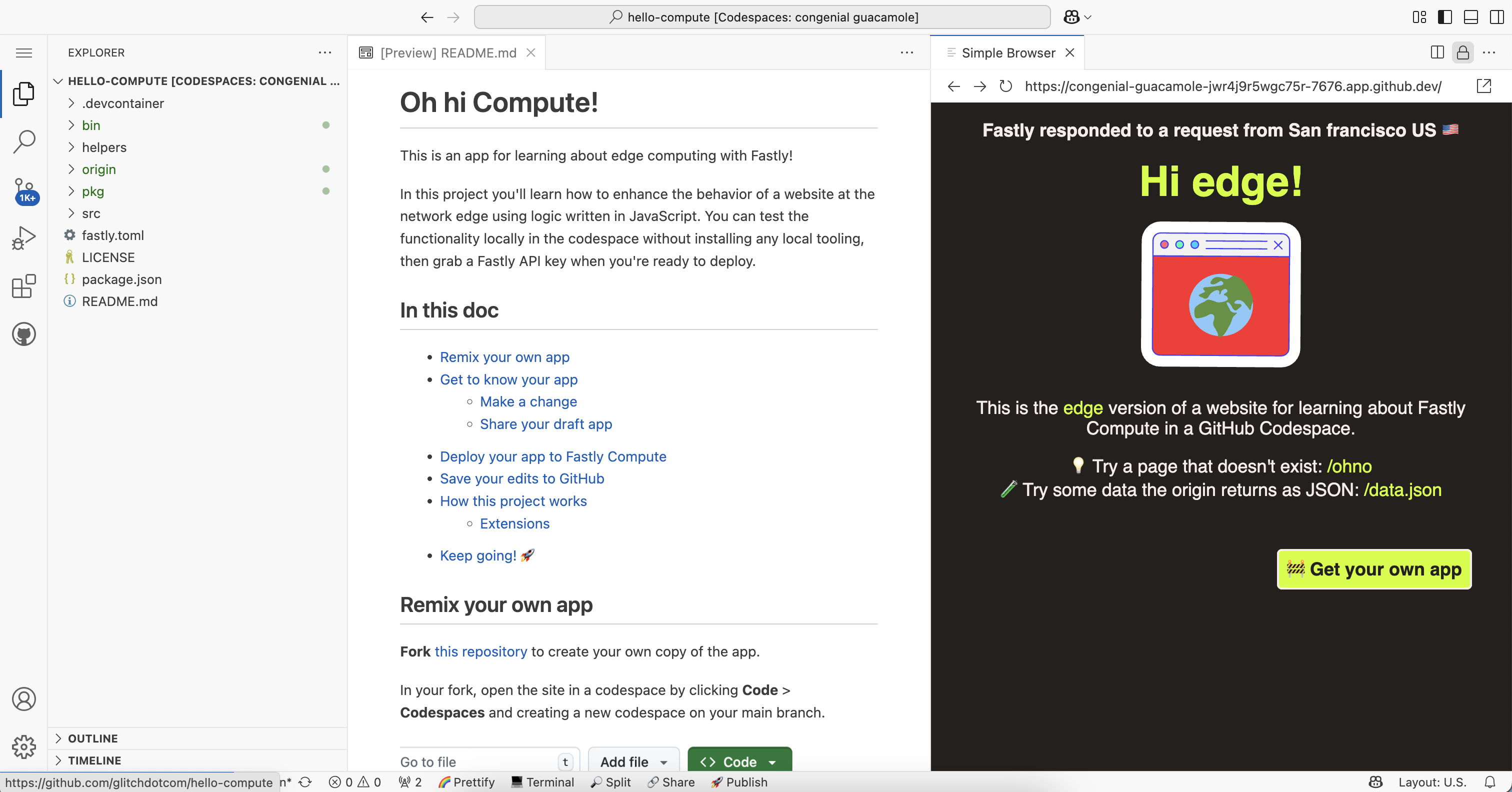
Task: Open the Simple Browser page in external browser
Action: coord(1484,86)
